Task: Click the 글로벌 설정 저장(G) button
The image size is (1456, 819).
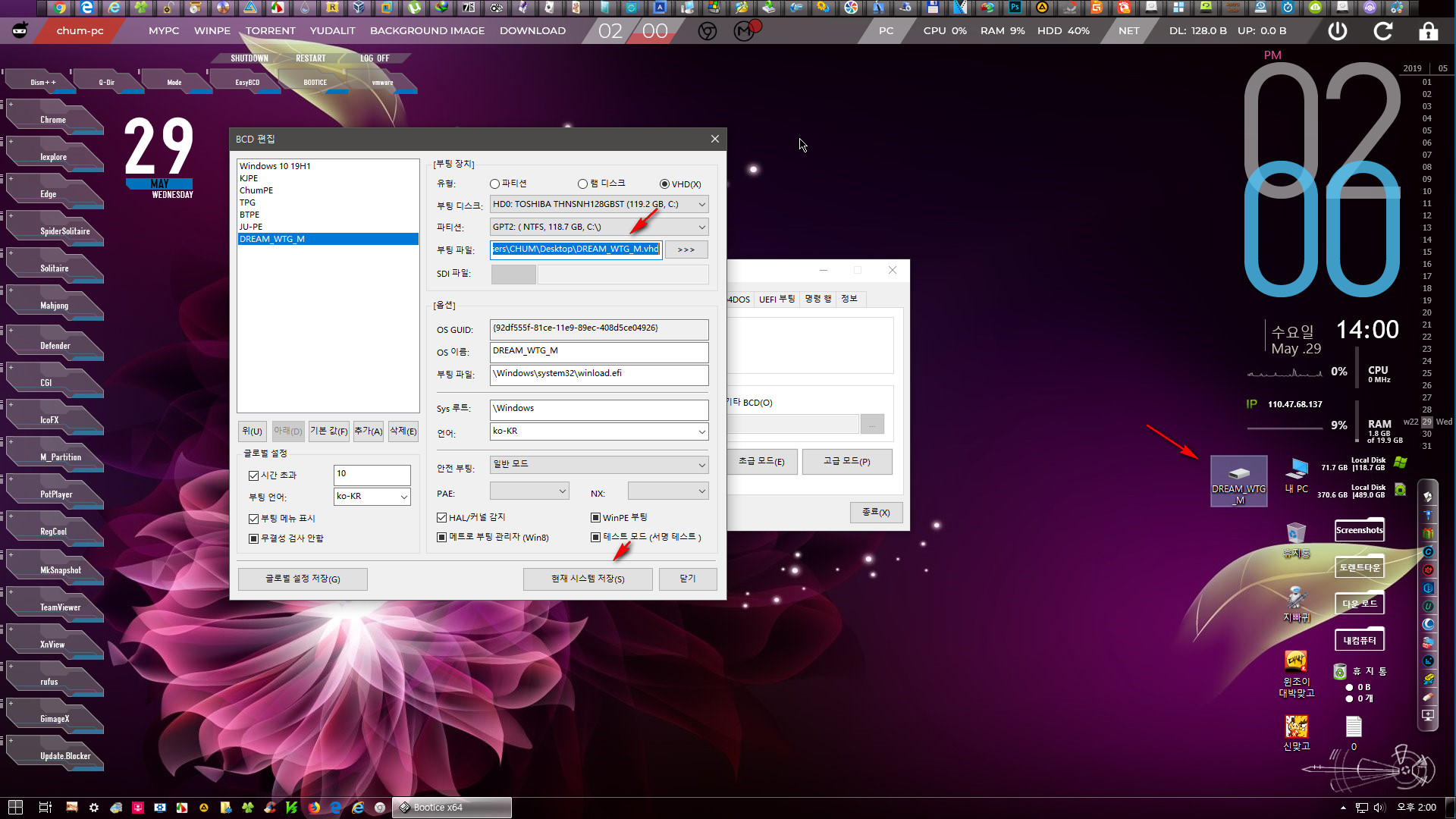Action: (303, 579)
